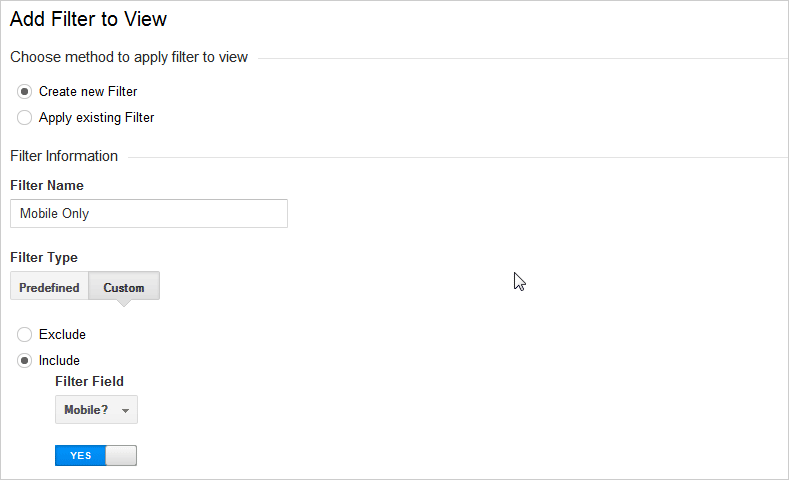Click the Add Filter to View heading
This screenshot has height=480, width=789.
[89, 19]
